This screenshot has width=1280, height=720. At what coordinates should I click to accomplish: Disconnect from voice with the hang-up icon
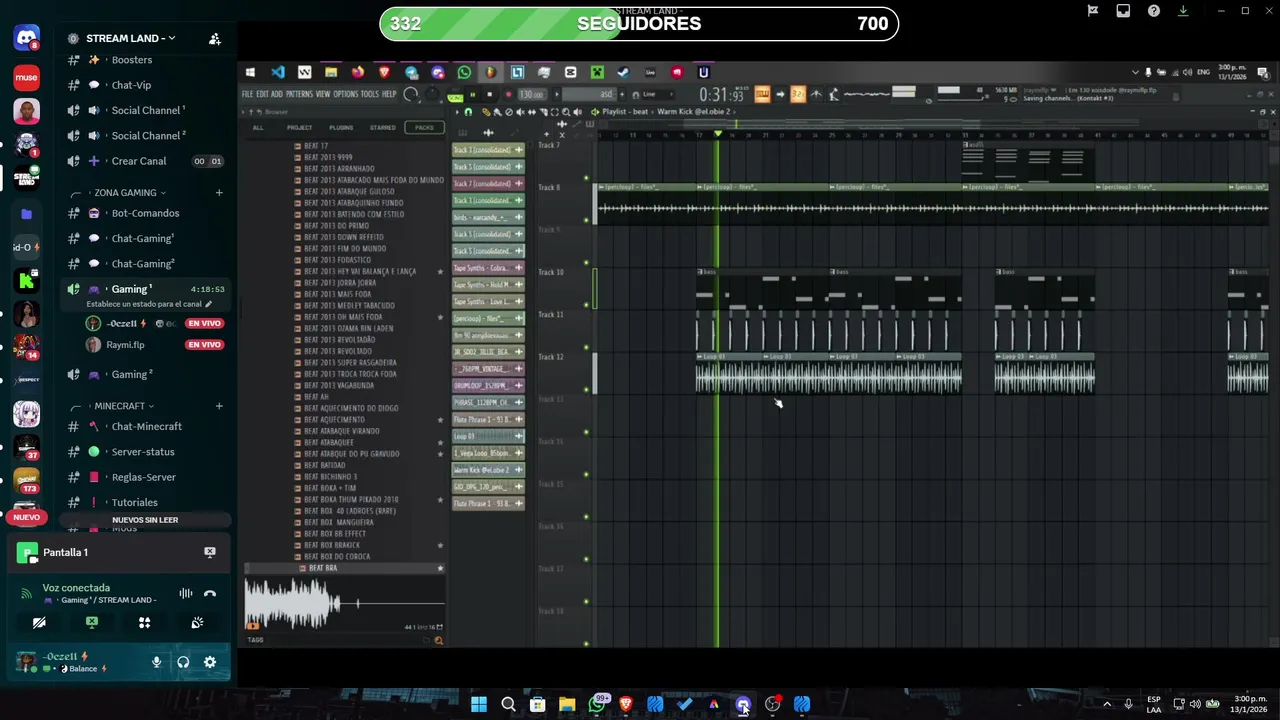(x=210, y=594)
